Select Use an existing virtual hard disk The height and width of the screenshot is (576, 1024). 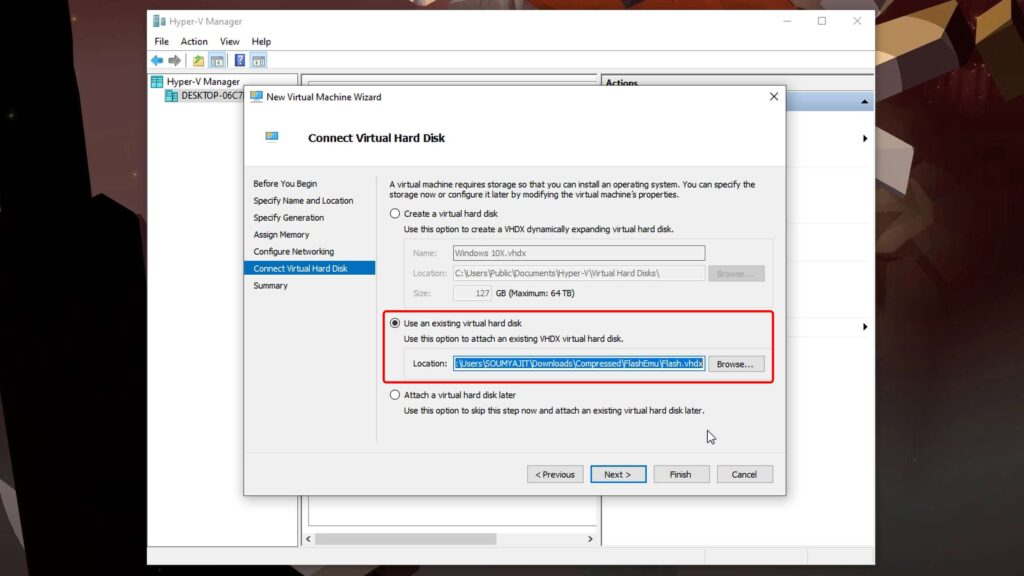(394, 323)
